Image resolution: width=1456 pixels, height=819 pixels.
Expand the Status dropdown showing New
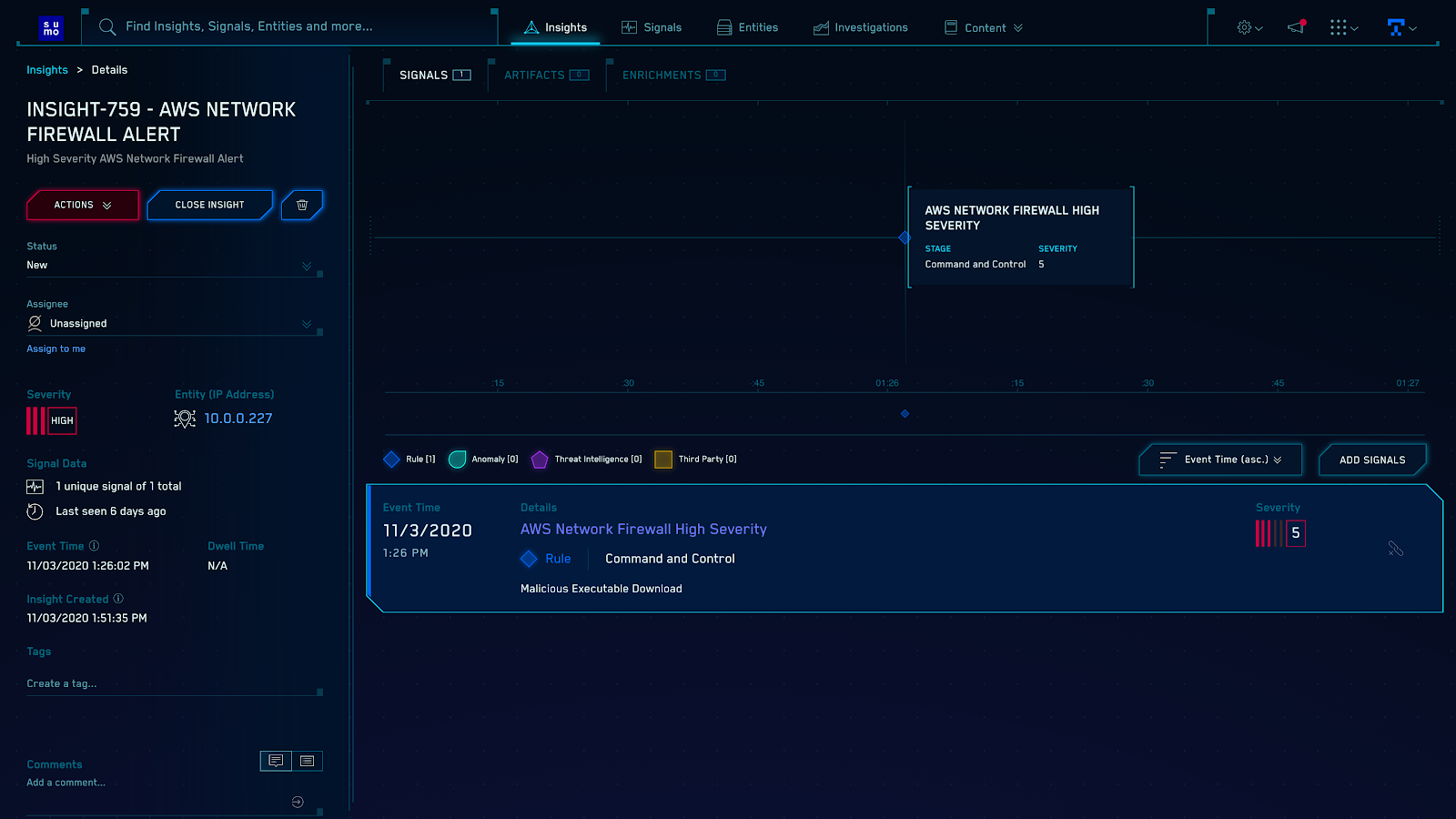(174, 266)
